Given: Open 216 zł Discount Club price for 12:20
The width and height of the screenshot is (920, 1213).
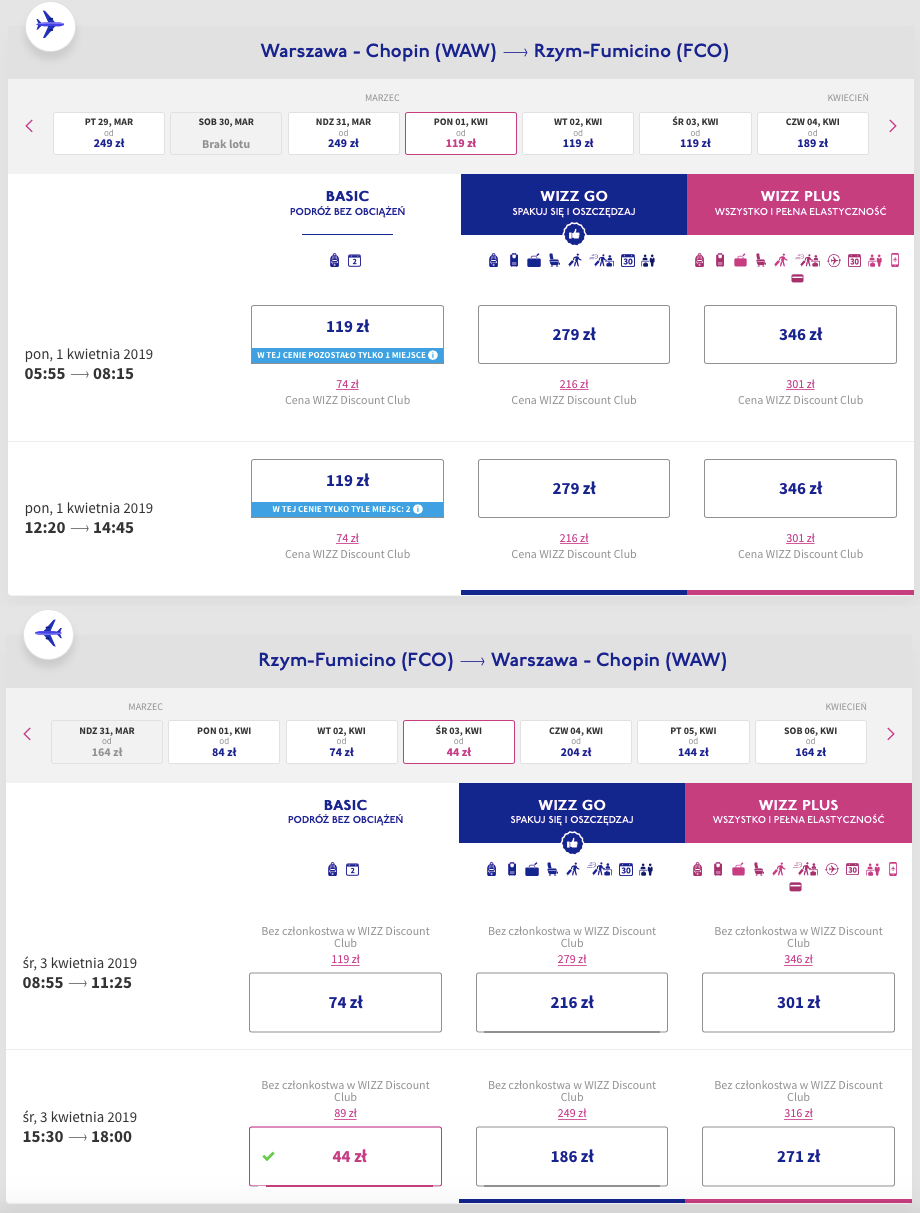Looking at the screenshot, I should tap(574, 538).
